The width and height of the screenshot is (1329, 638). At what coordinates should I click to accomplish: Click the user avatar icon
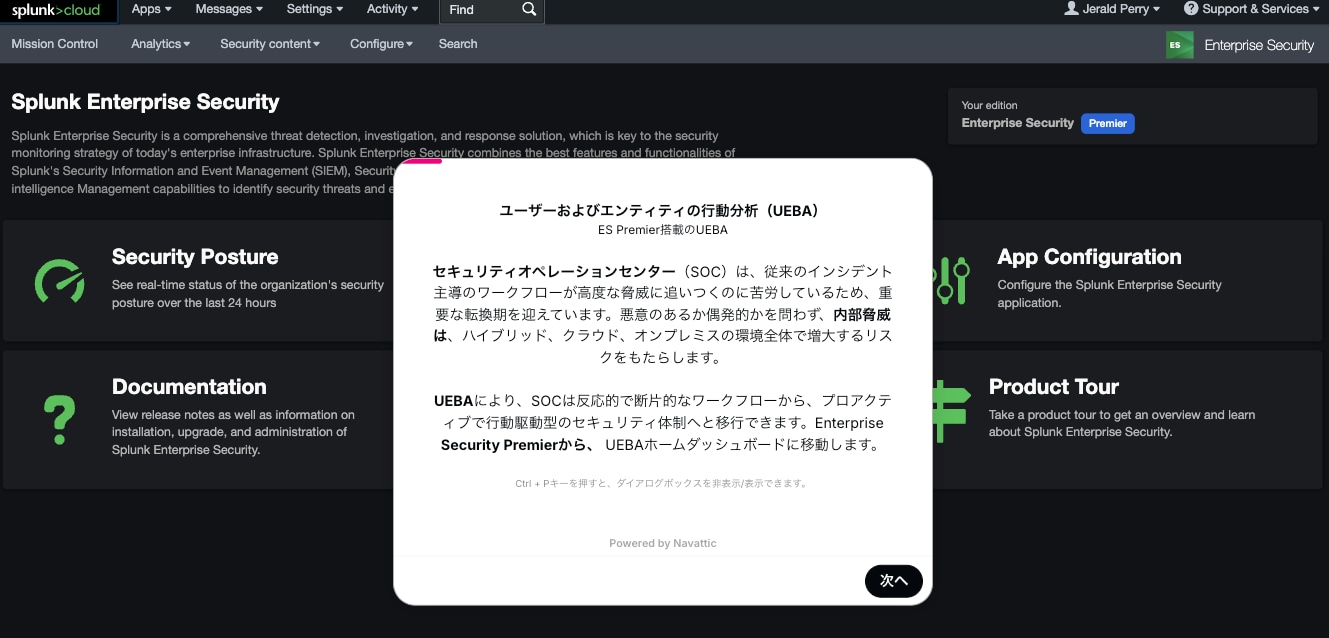(1072, 9)
